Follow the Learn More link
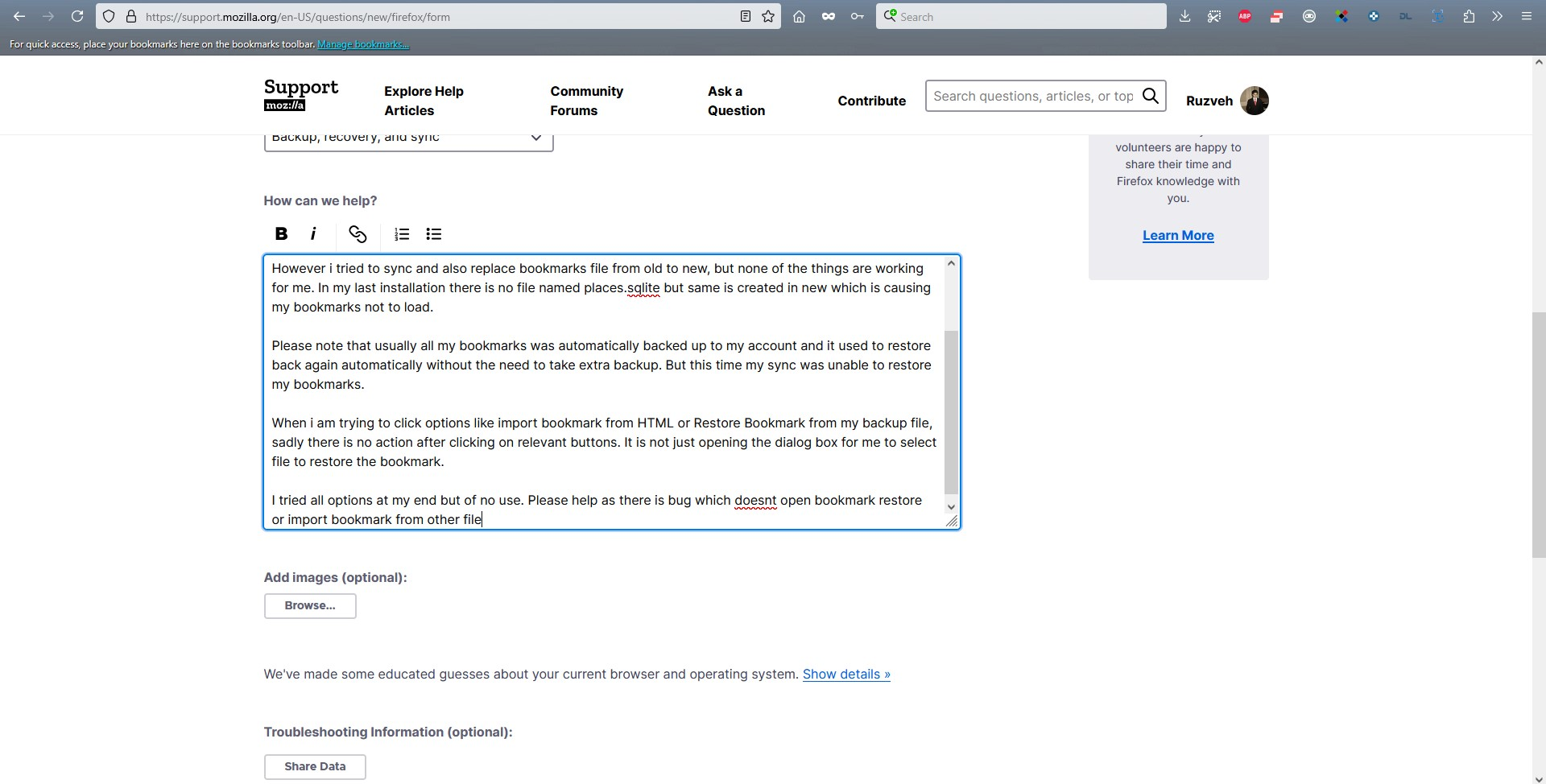 pyautogui.click(x=1178, y=235)
